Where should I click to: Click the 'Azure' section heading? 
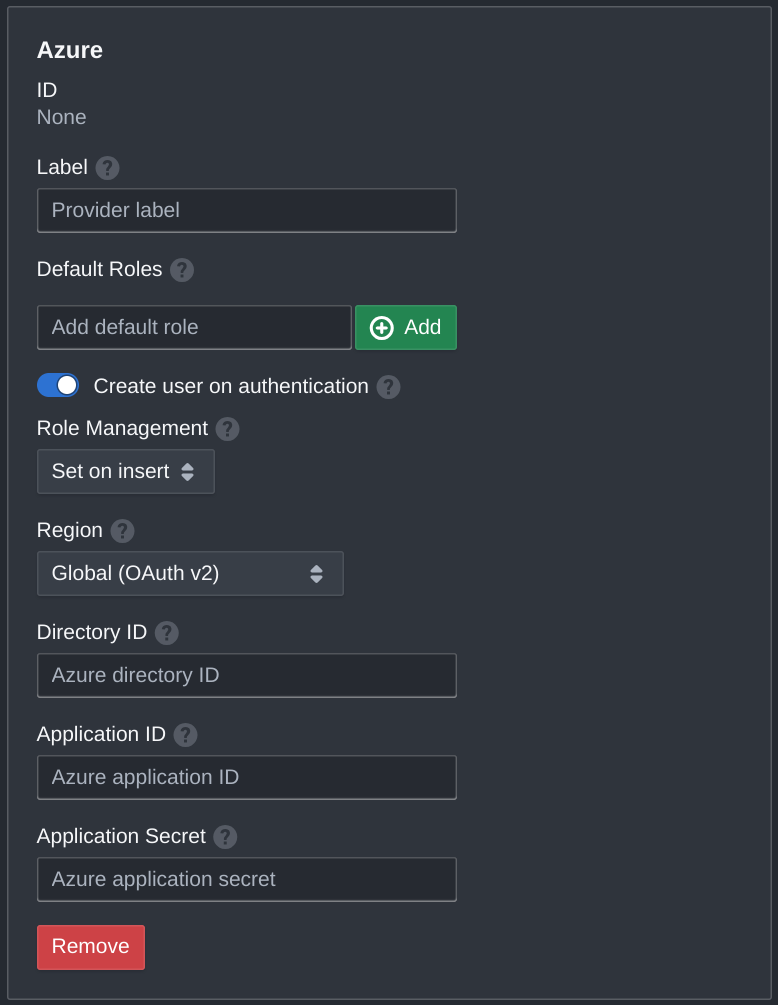tap(70, 50)
